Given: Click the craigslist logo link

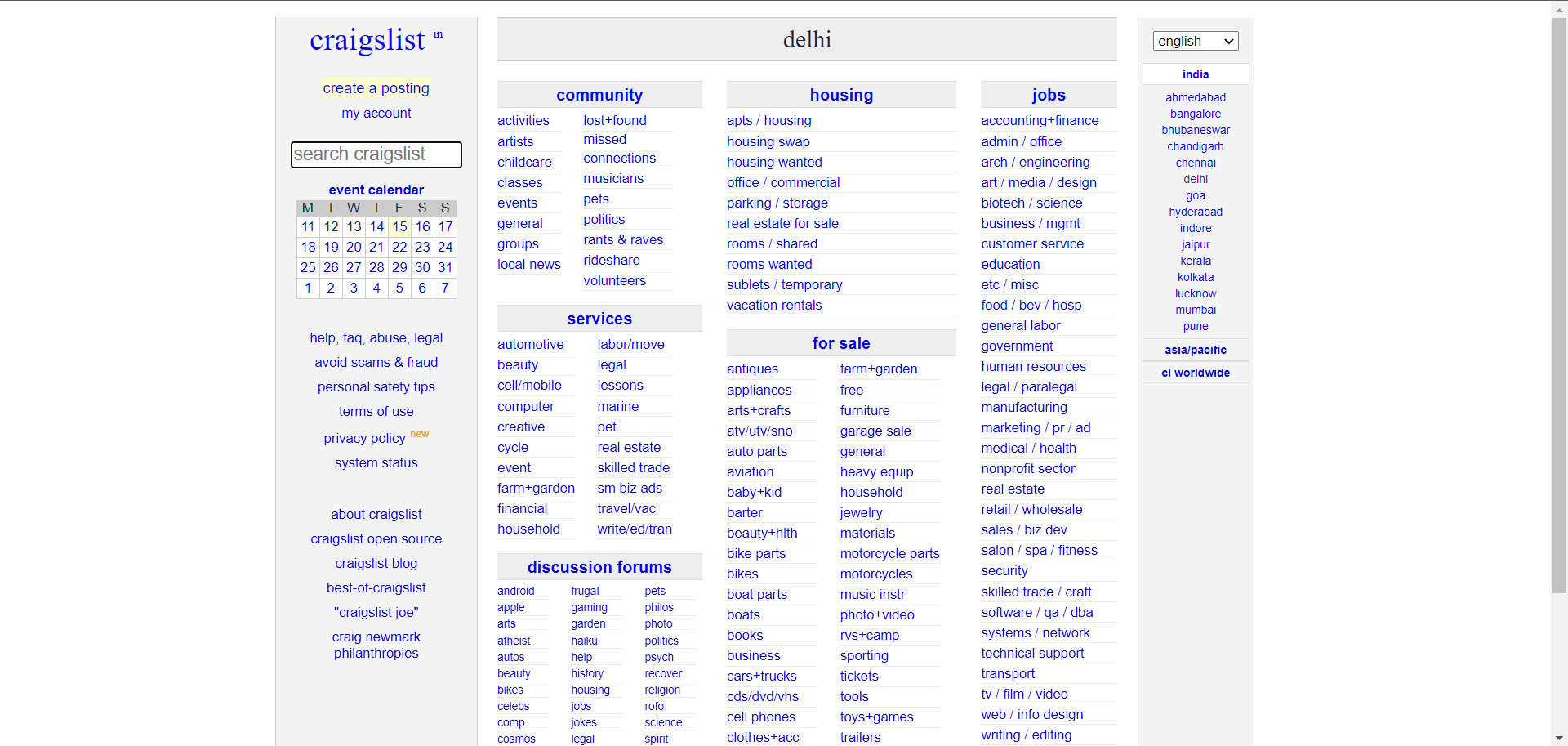Looking at the screenshot, I should [367, 40].
